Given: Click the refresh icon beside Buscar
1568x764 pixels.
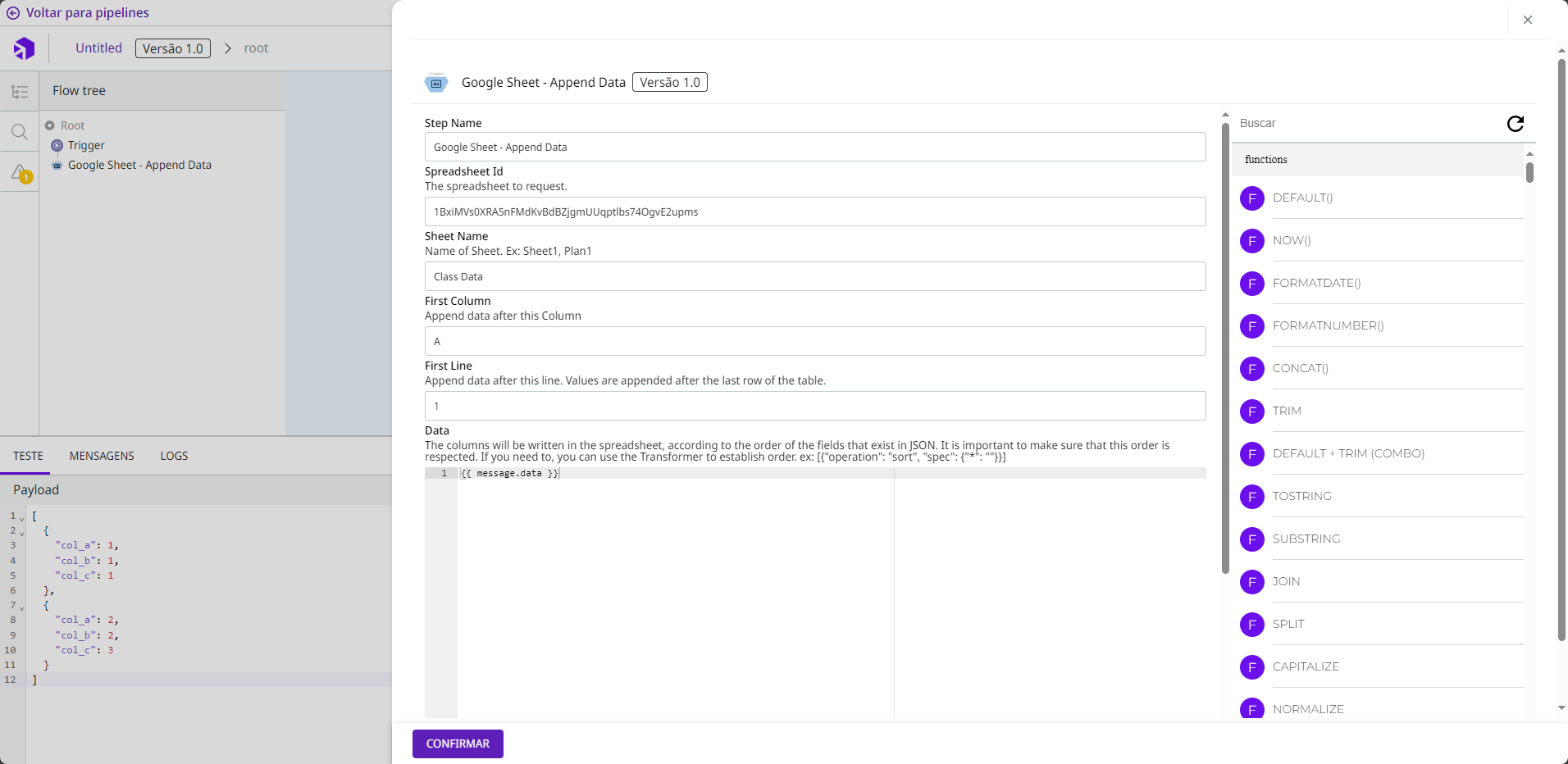Looking at the screenshot, I should 1515,124.
